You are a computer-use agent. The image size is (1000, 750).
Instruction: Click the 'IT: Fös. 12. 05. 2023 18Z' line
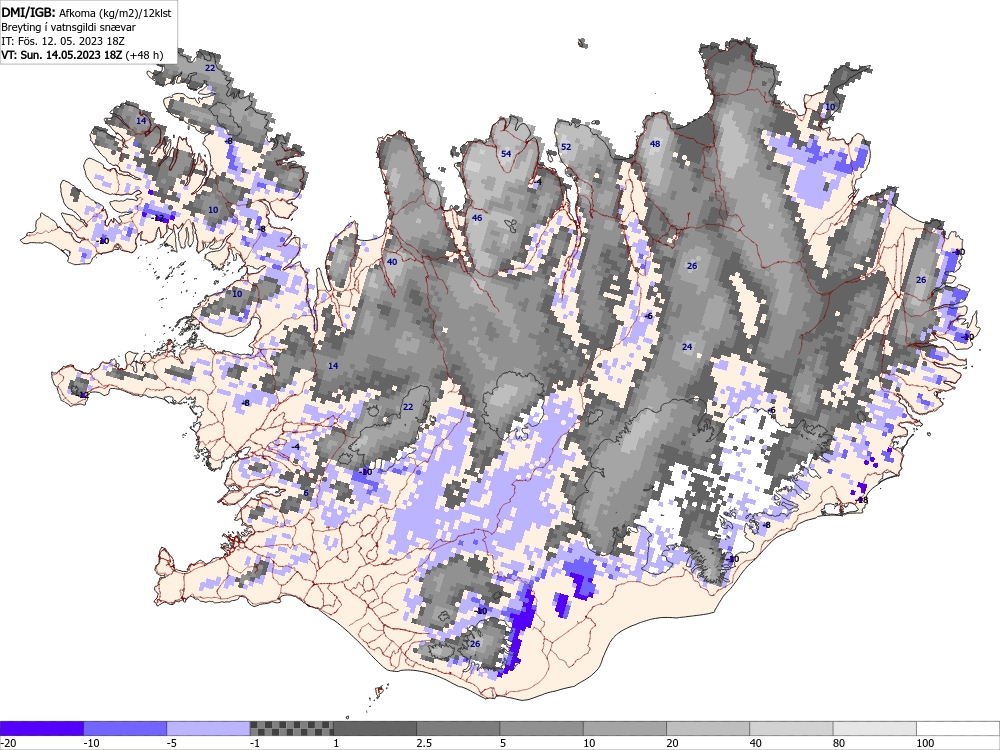point(63,41)
